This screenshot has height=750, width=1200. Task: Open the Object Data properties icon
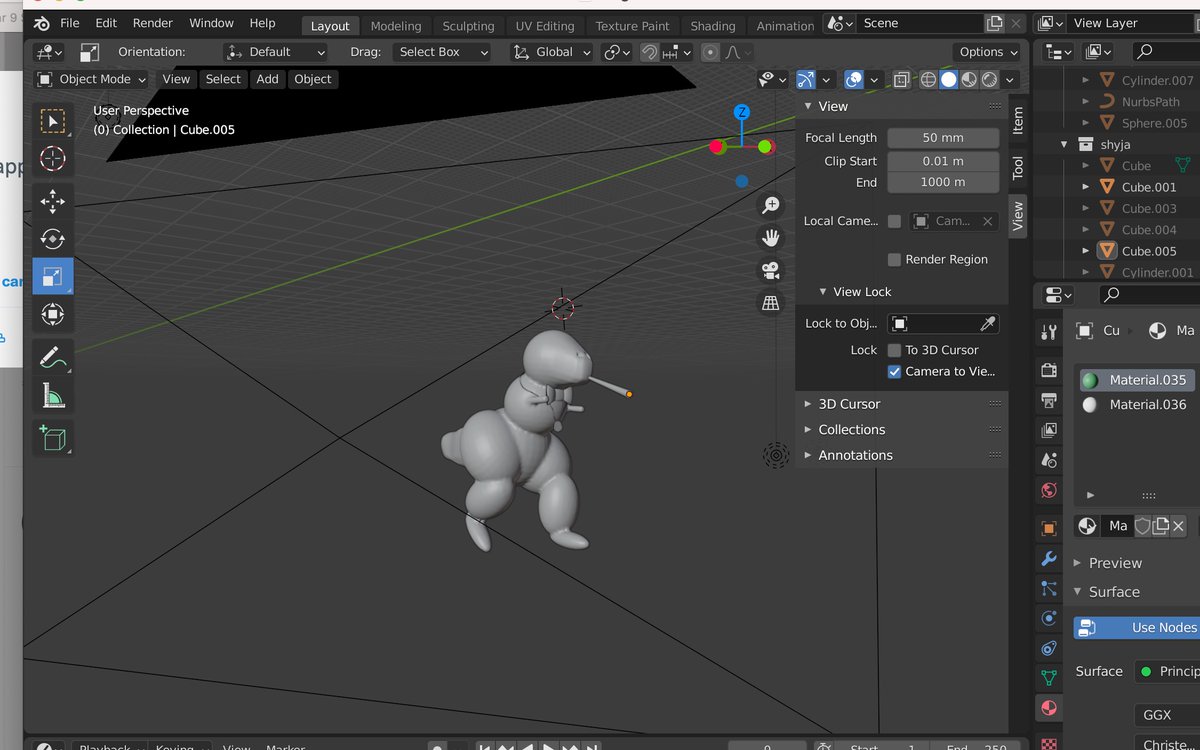tap(1049, 677)
